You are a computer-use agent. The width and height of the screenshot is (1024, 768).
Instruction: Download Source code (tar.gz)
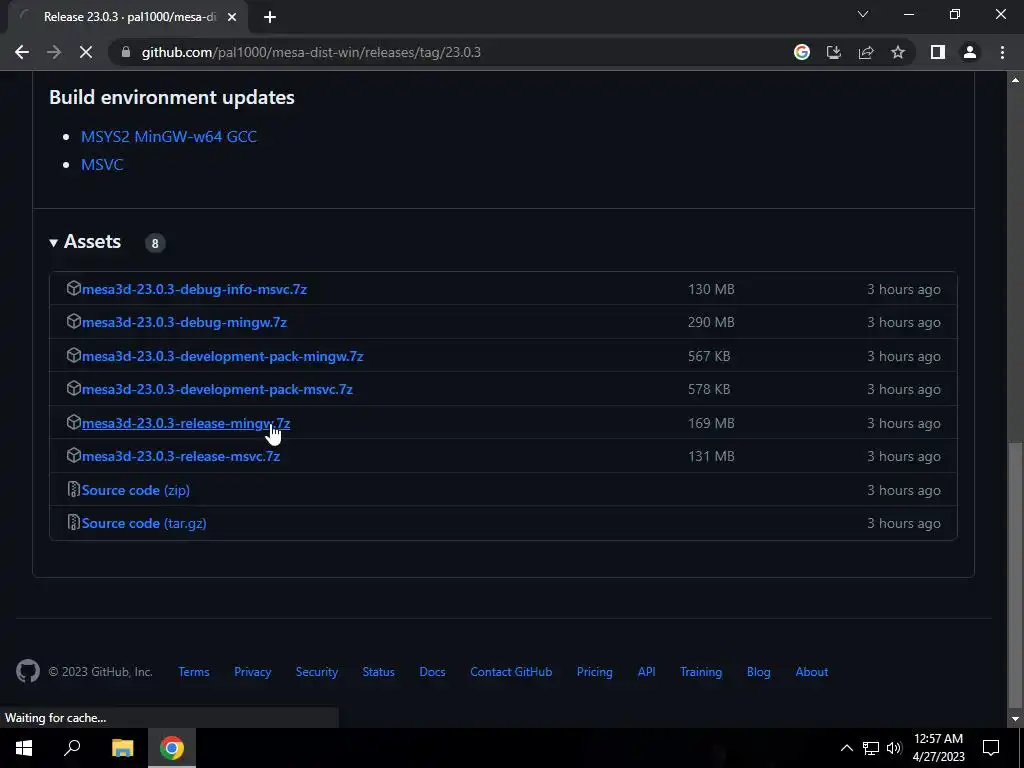coord(144,524)
